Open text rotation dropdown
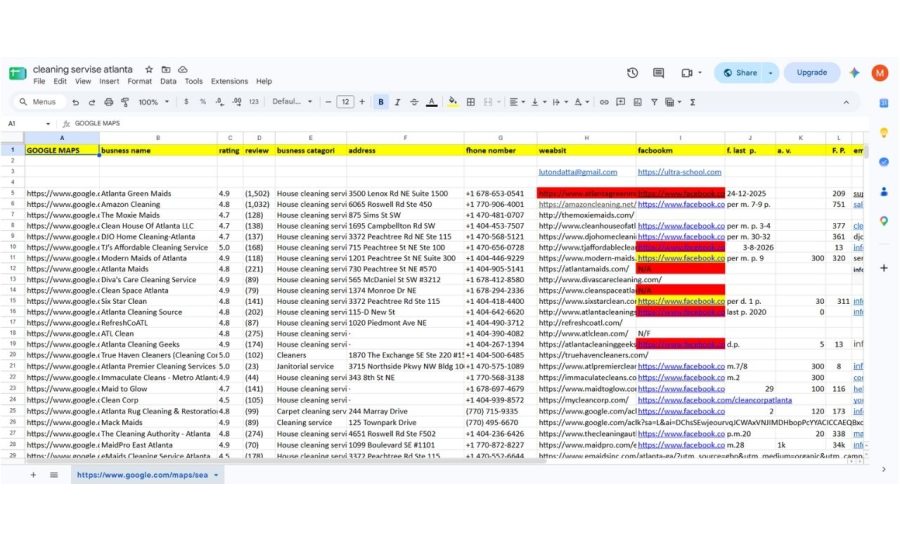 581,102
